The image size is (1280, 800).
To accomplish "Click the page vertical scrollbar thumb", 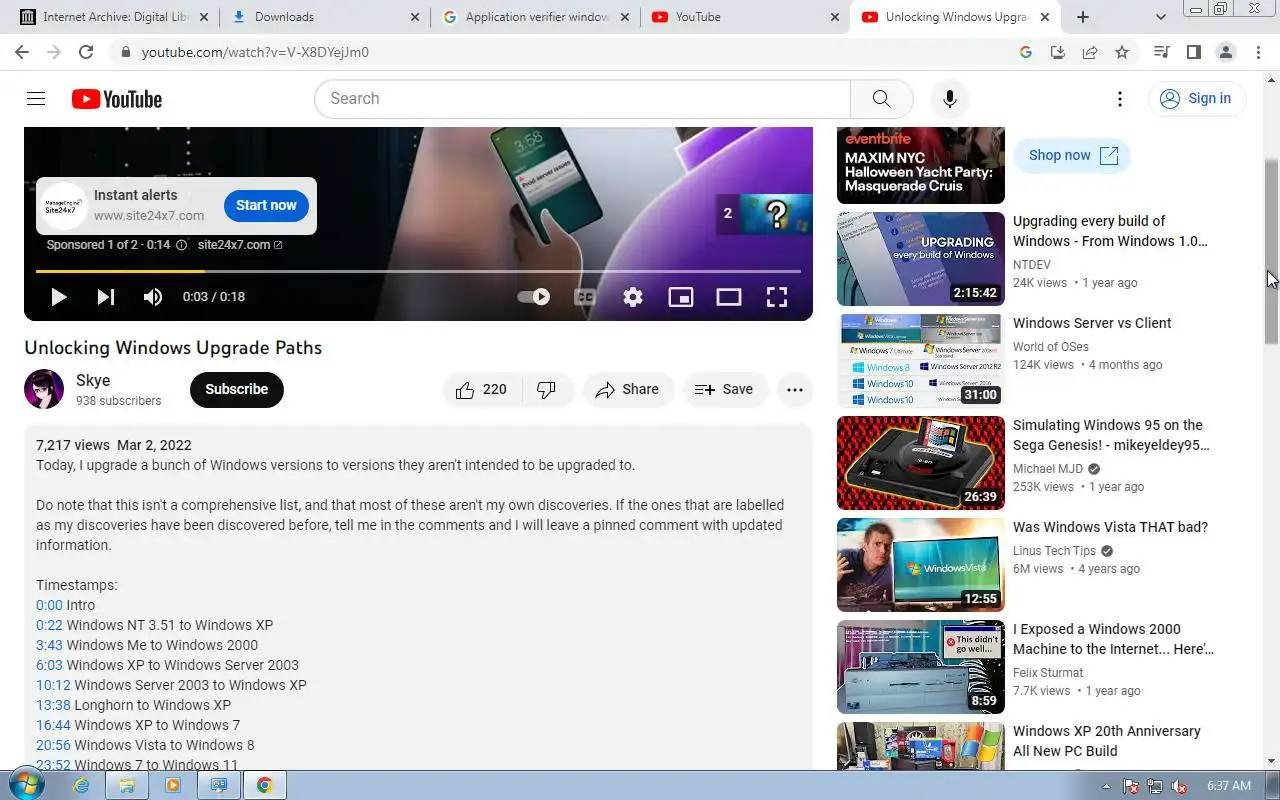I will click(1271, 250).
